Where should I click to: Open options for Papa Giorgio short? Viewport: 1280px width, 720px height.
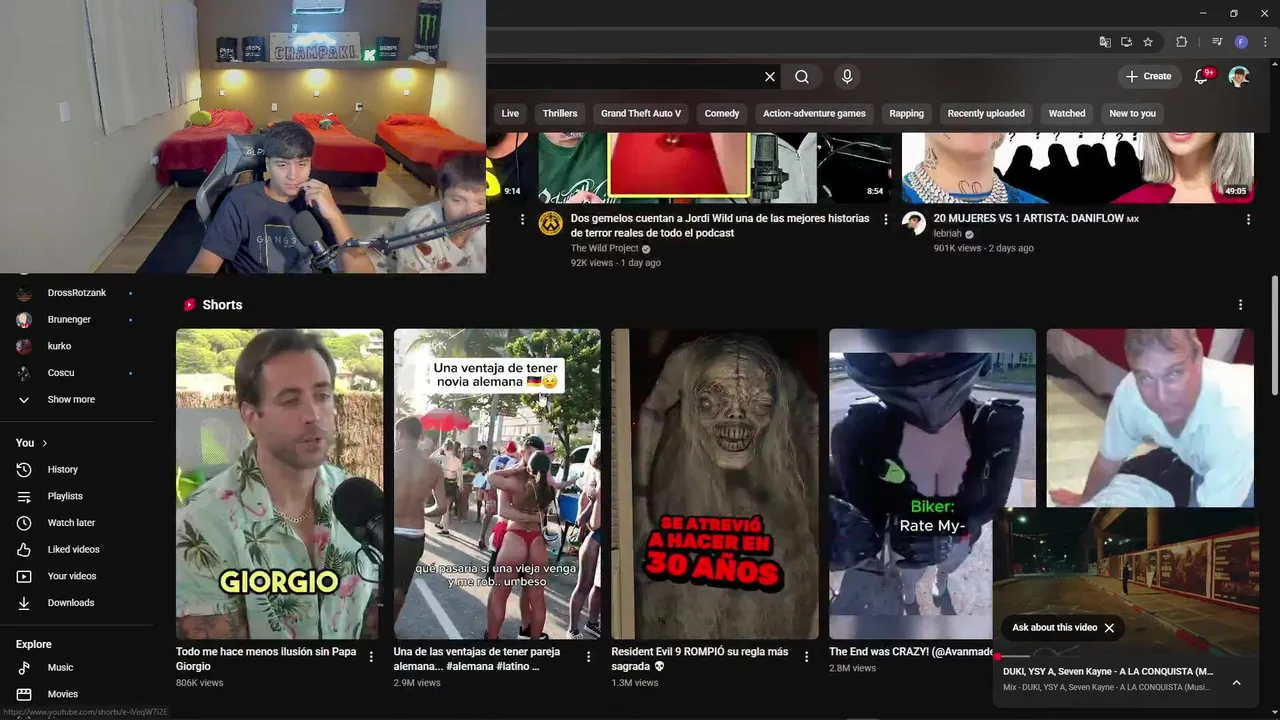[371, 657]
